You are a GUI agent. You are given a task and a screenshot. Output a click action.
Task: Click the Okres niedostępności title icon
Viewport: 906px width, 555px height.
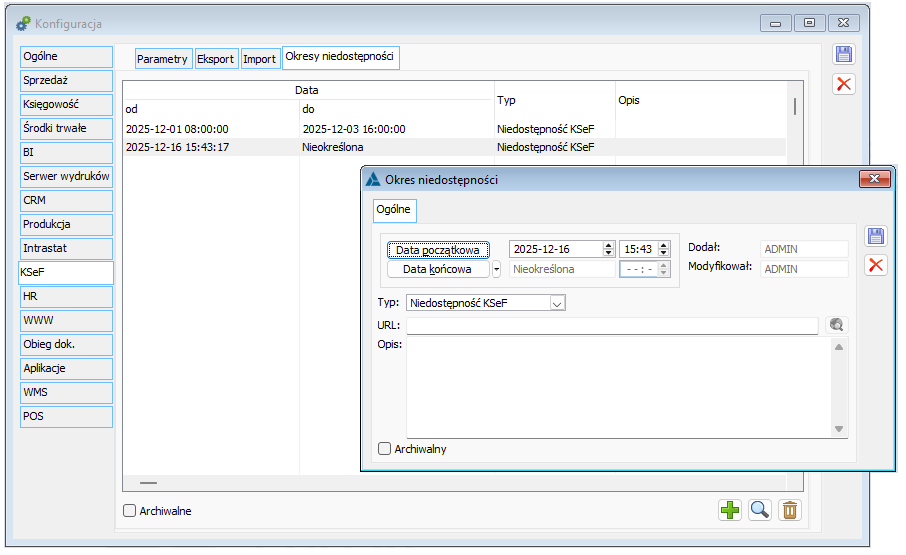(373, 180)
